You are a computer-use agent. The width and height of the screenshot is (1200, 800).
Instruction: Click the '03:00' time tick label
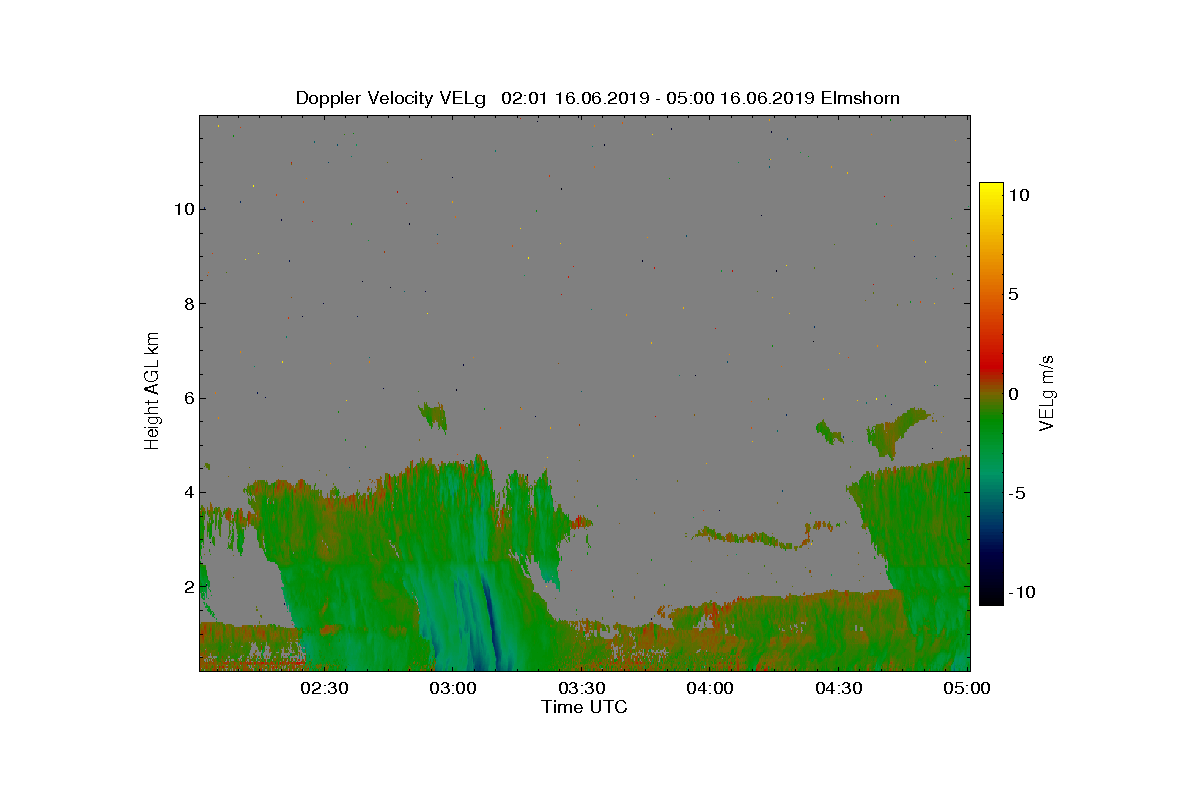(452, 688)
